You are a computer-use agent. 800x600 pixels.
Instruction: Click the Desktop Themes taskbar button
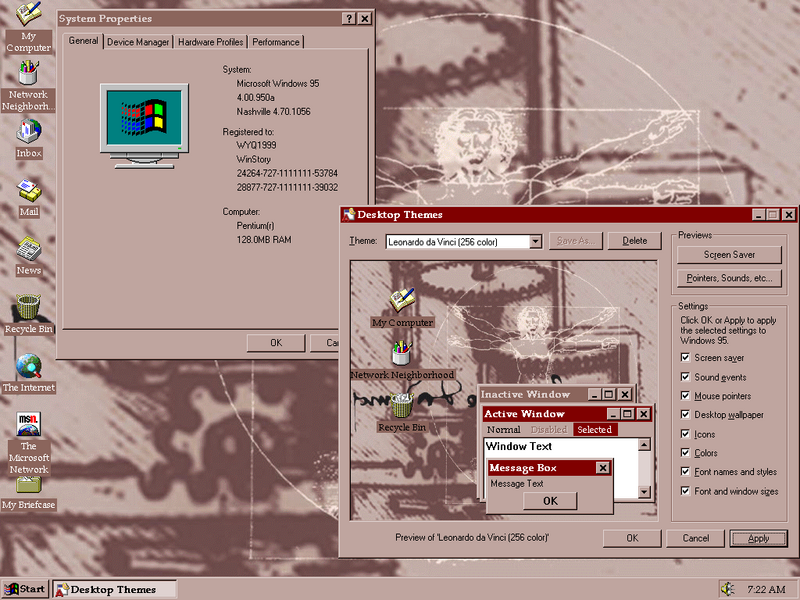(x=113, y=589)
